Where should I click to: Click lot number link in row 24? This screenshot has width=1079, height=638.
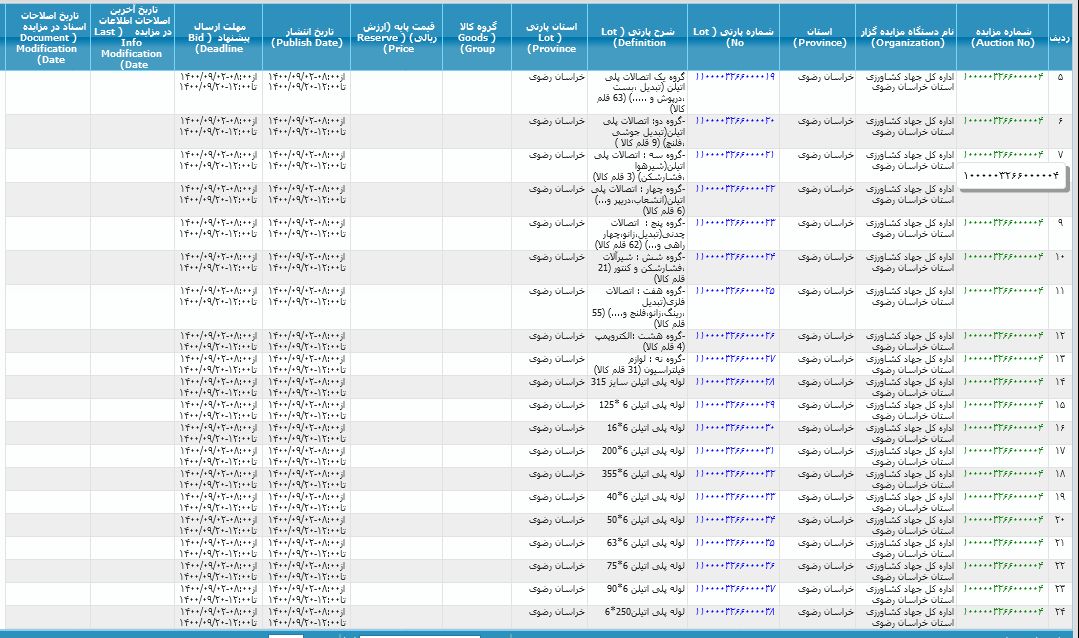[x=735, y=610]
